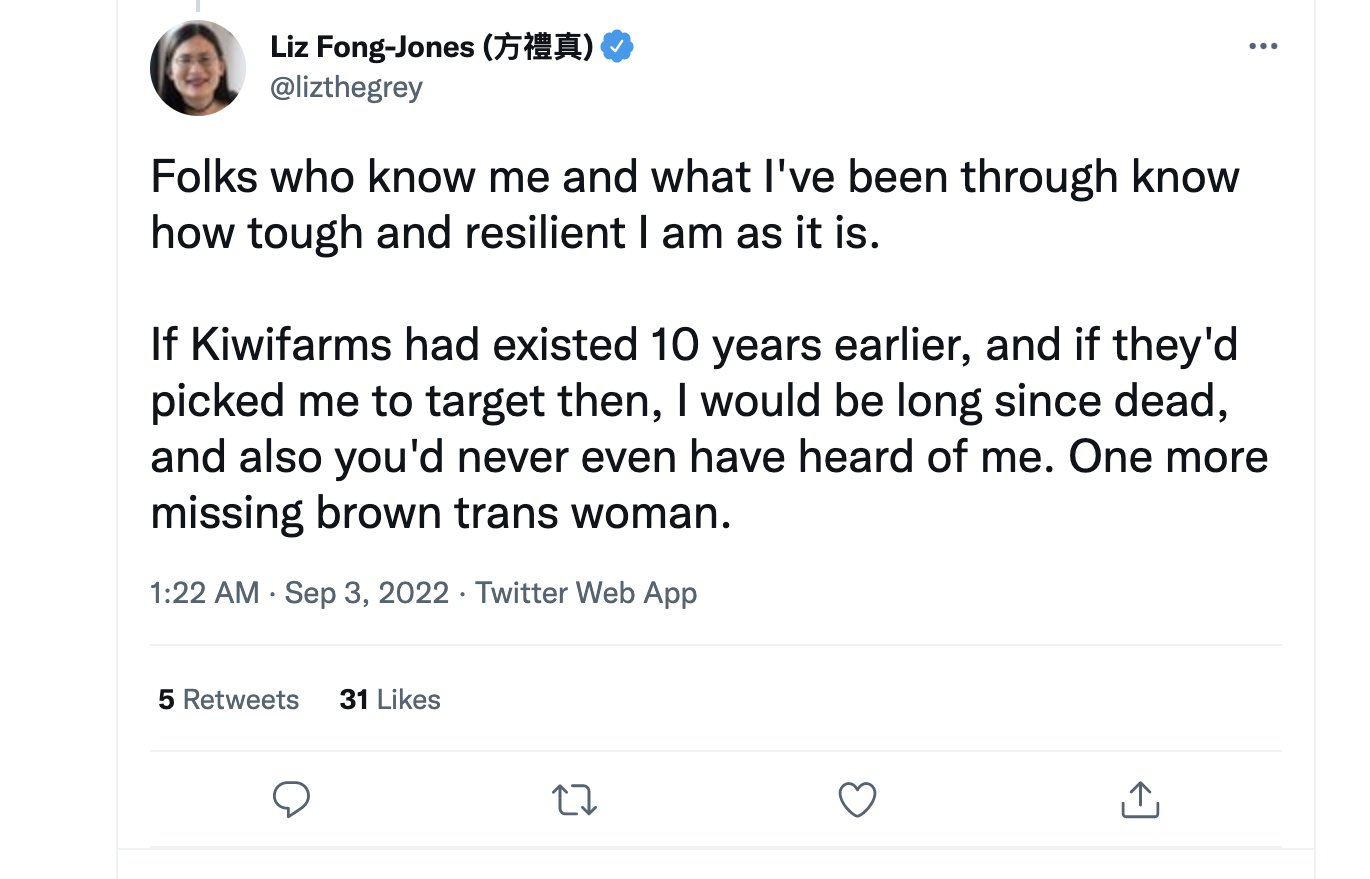Open the Twitter Web App source link
Screen dimensions: 1370x879
click(x=586, y=593)
